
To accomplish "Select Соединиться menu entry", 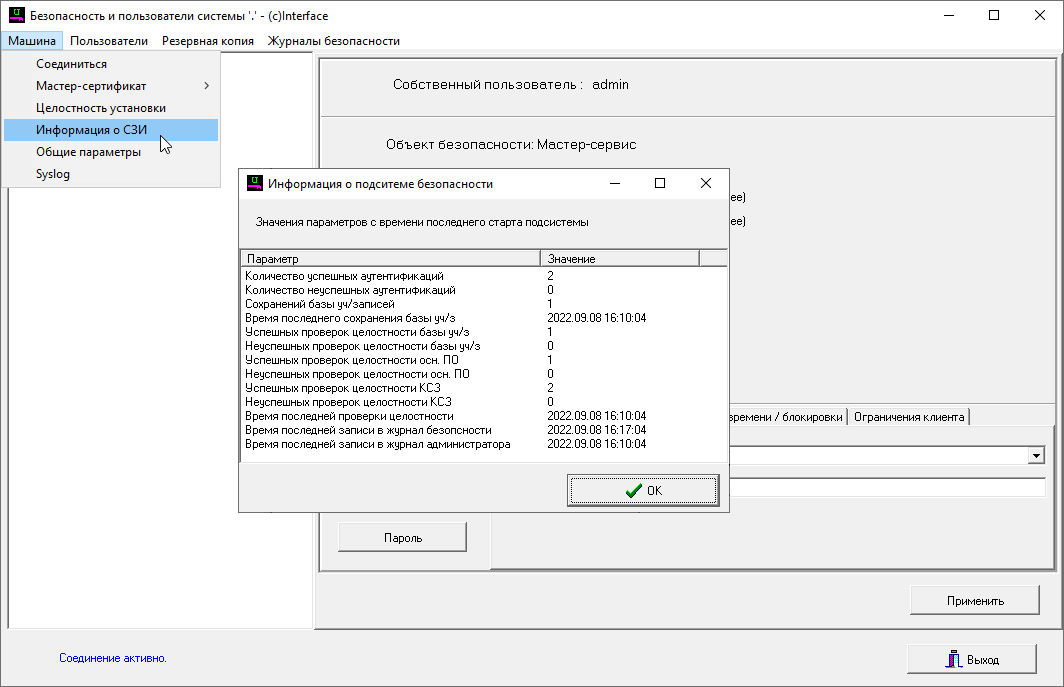I will (x=71, y=64).
